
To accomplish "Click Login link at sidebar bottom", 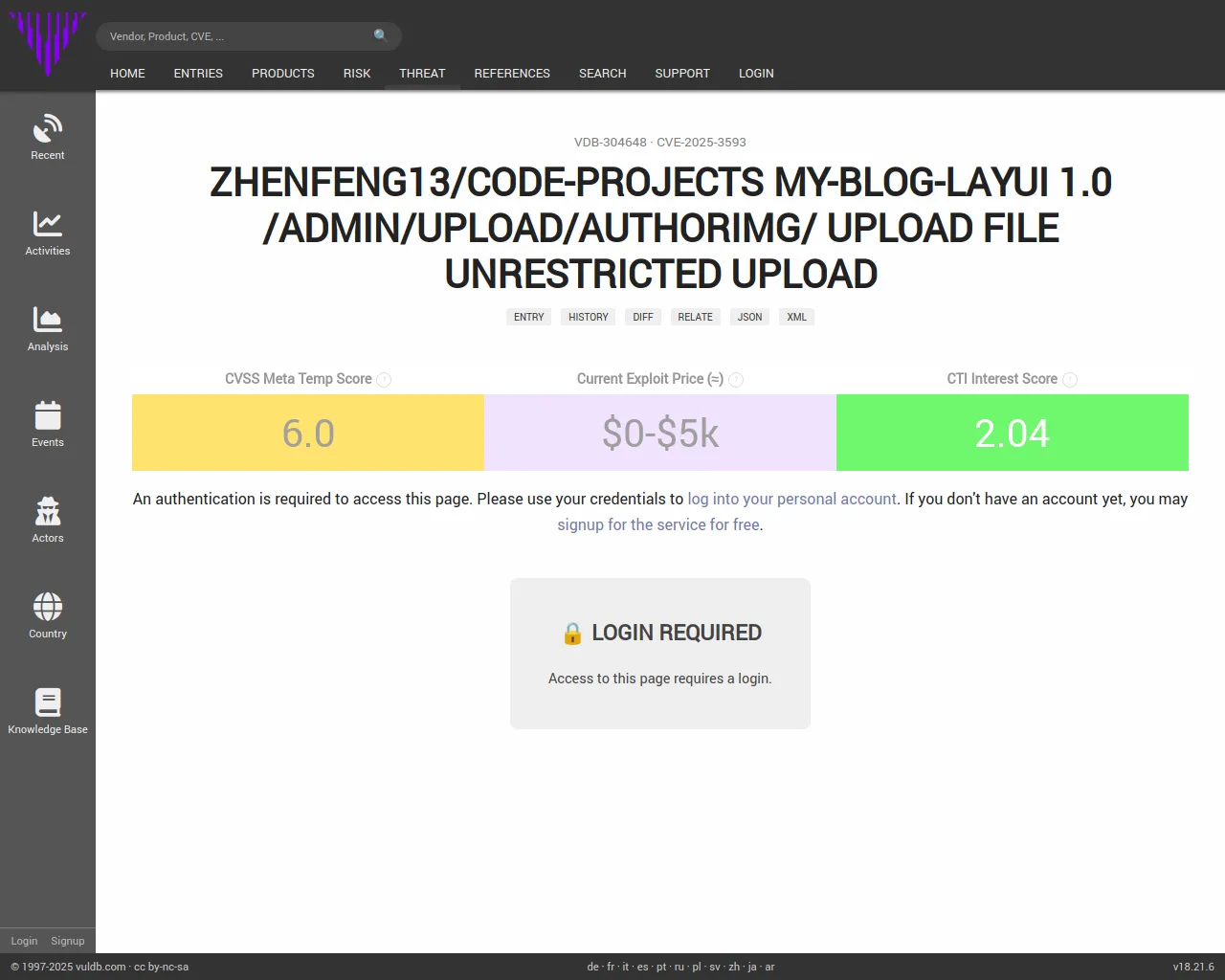I will coord(24,941).
